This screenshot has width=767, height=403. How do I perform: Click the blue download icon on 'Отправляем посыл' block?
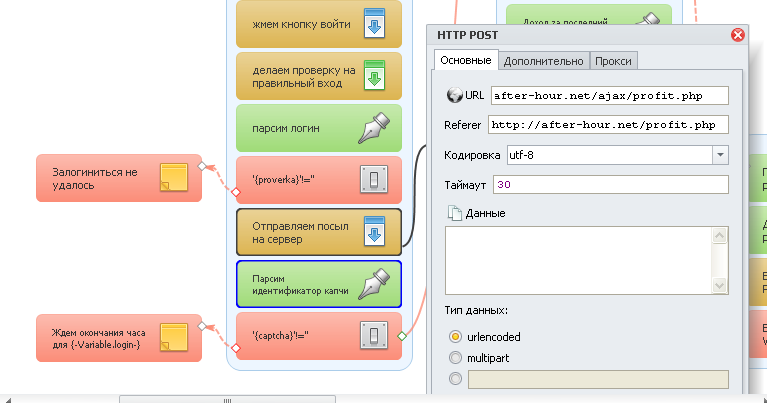coord(374,231)
